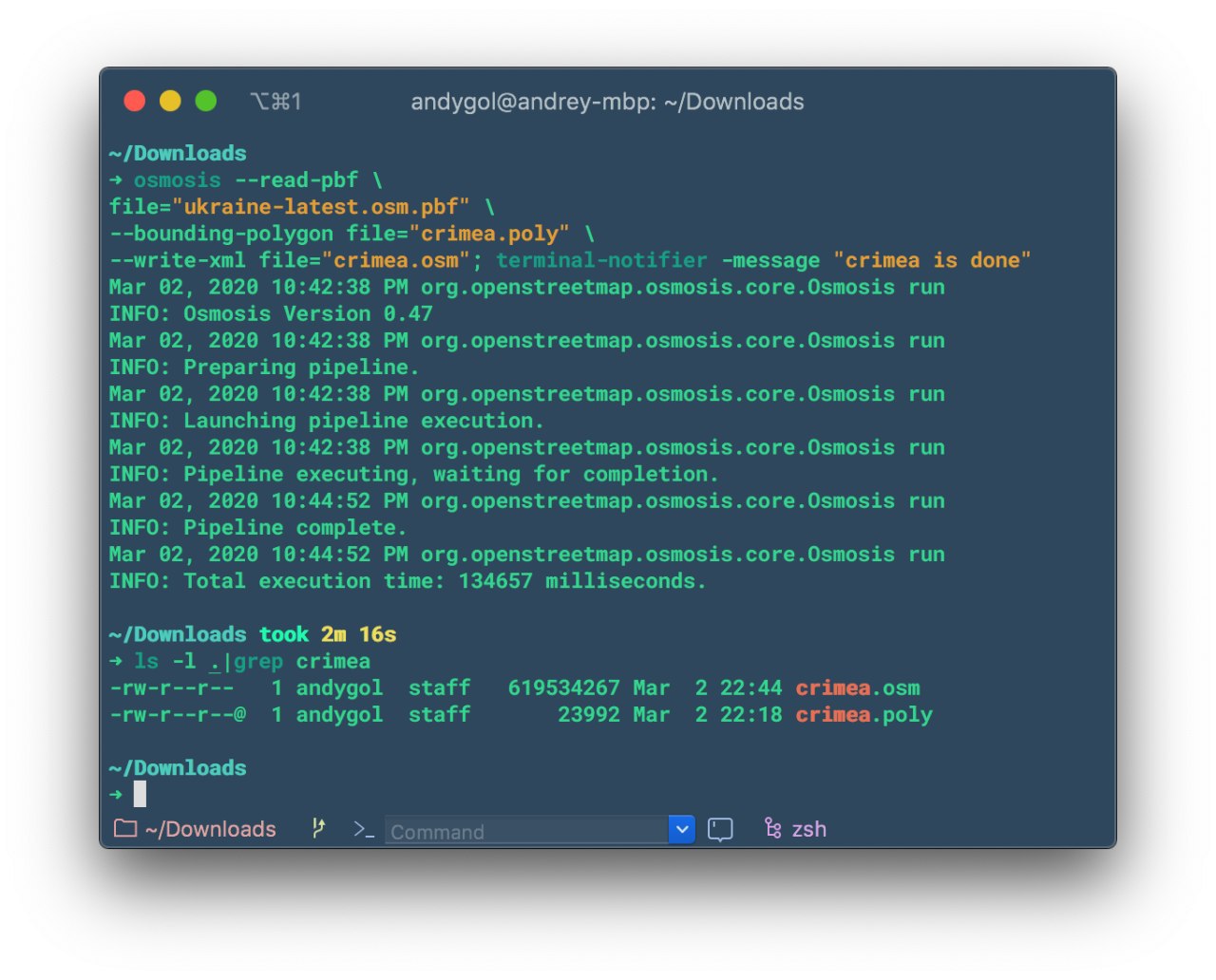Minimize window using the yellow button
Viewport: 1216px width, 980px height.
point(170,101)
